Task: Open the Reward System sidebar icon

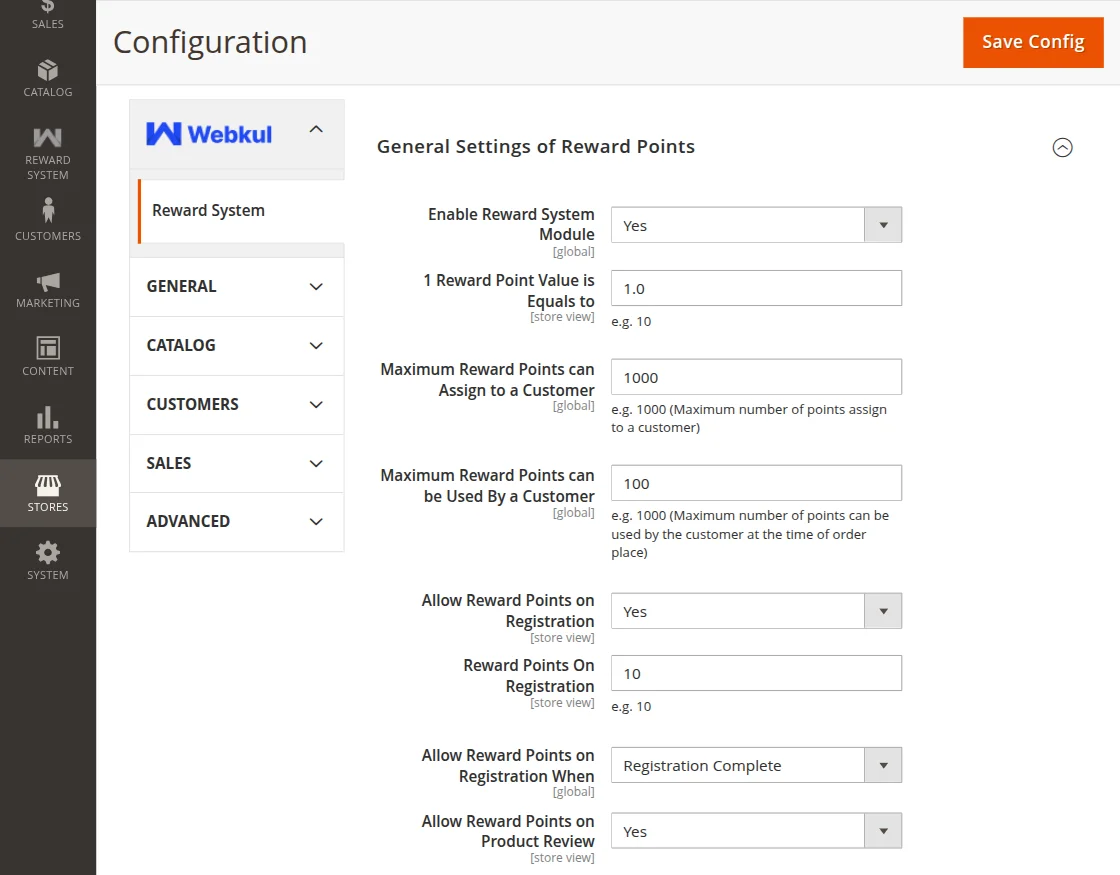Action: 47,138
